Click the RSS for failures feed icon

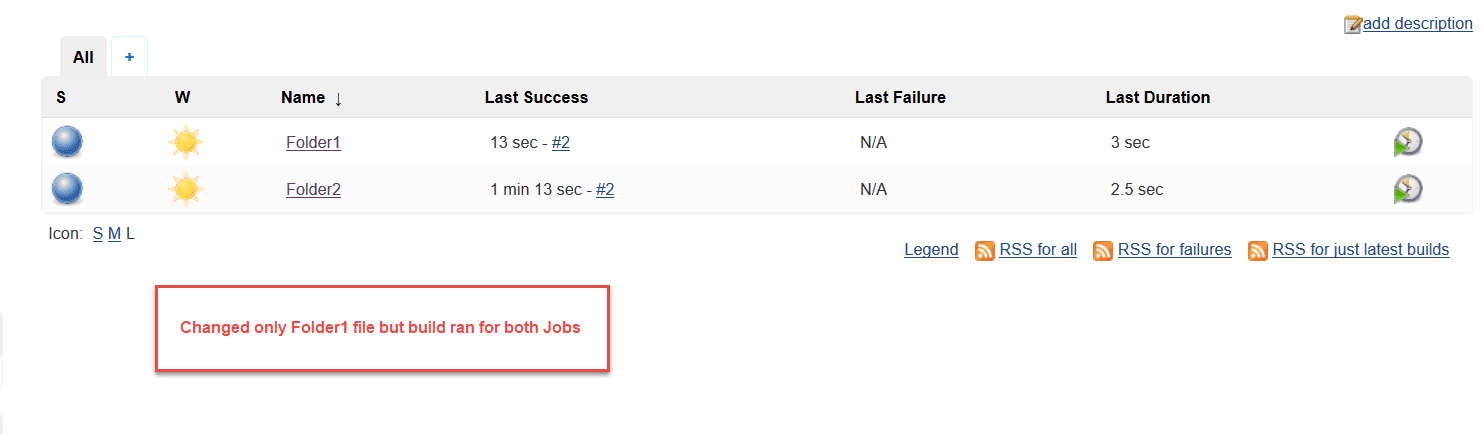click(1103, 251)
